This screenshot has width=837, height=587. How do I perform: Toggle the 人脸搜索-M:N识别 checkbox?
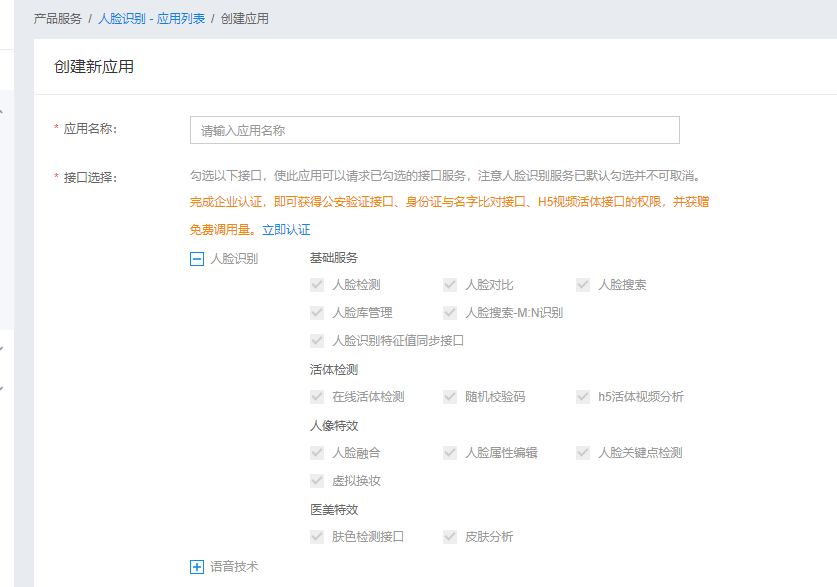[449, 312]
